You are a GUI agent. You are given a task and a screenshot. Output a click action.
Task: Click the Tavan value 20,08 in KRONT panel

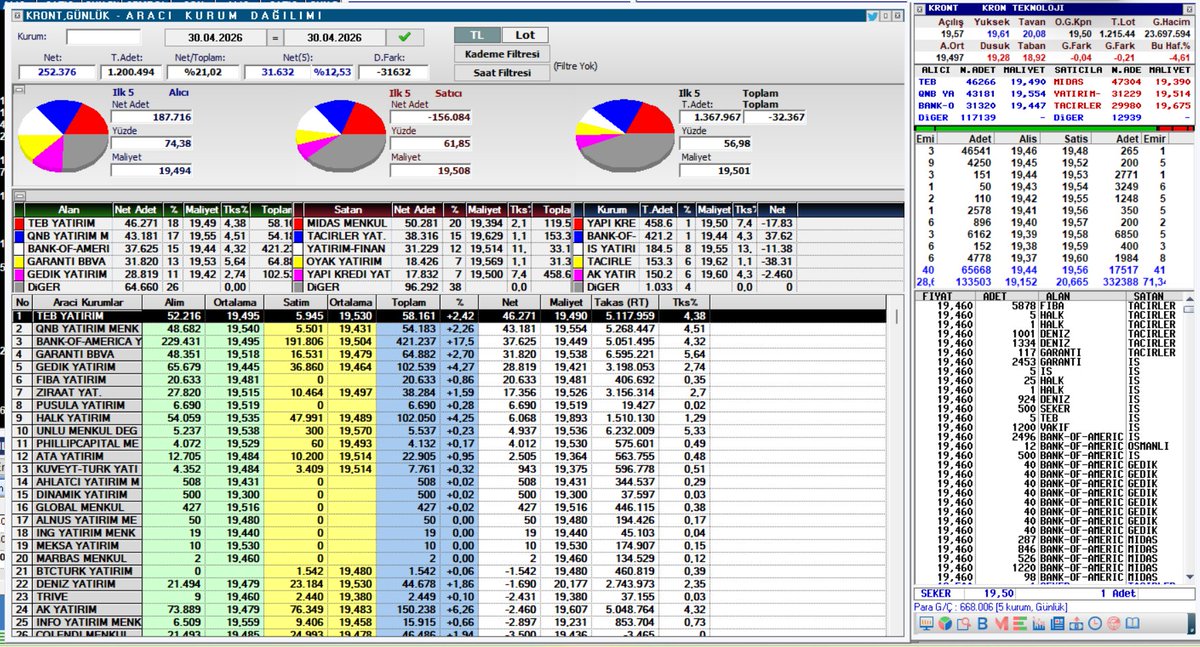click(x=1035, y=34)
